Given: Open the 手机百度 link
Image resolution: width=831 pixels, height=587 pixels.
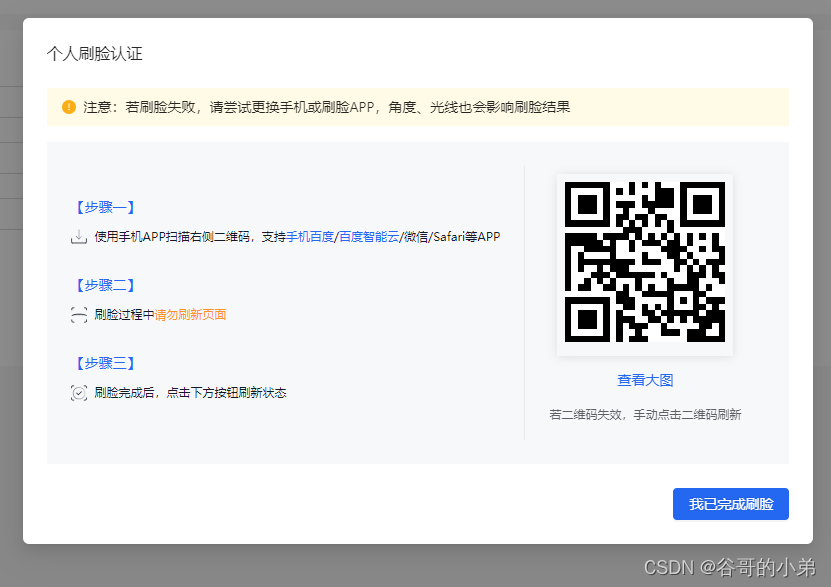Looking at the screenshot, I should click(310, 237).
